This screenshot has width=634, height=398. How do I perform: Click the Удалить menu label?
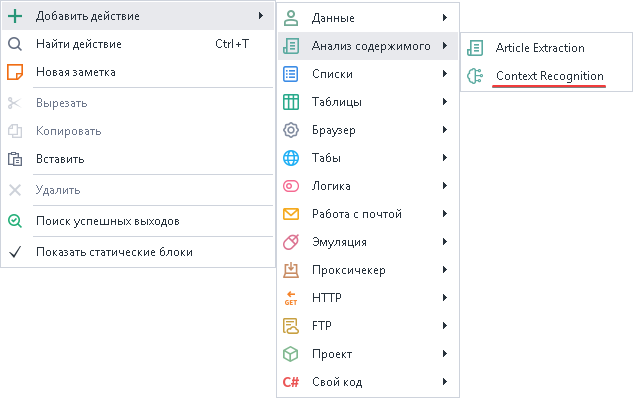pos(58,190)
